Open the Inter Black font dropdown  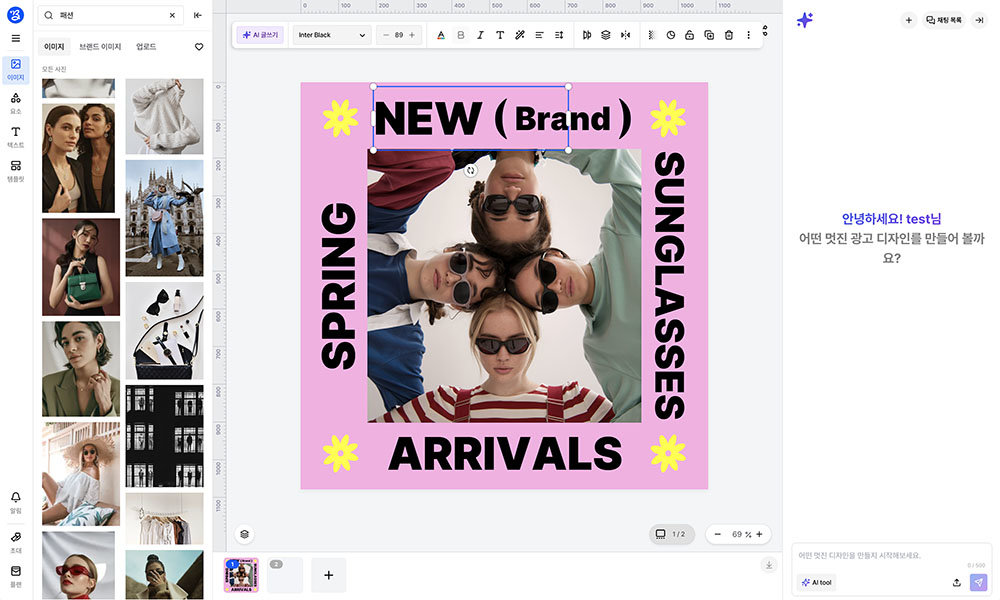(332, 35)
